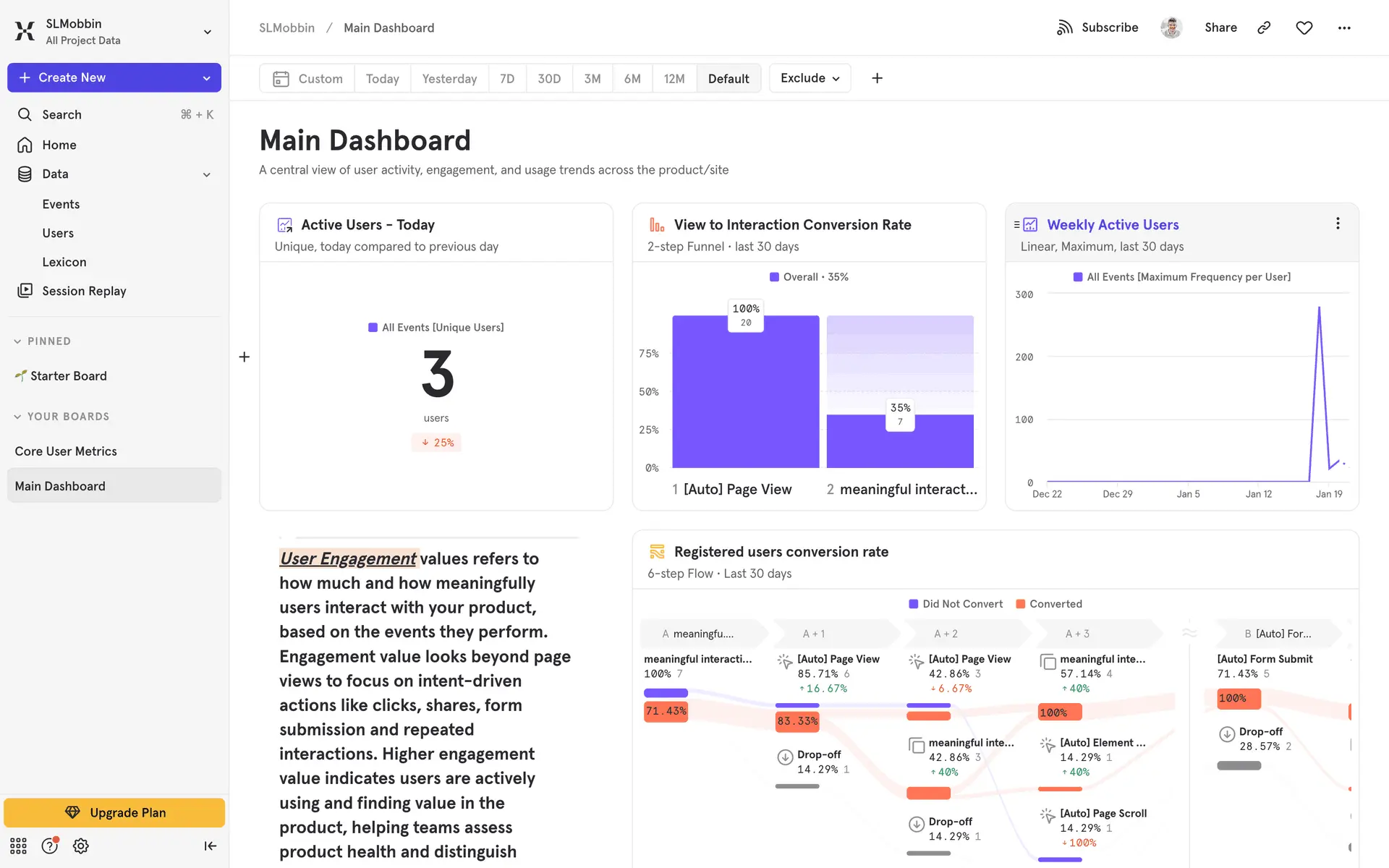Screen dimensions: 1389x868
Task: Collapse the sidebar with the arrow icon
Action: pyautogui.click(x=210, y=846)
